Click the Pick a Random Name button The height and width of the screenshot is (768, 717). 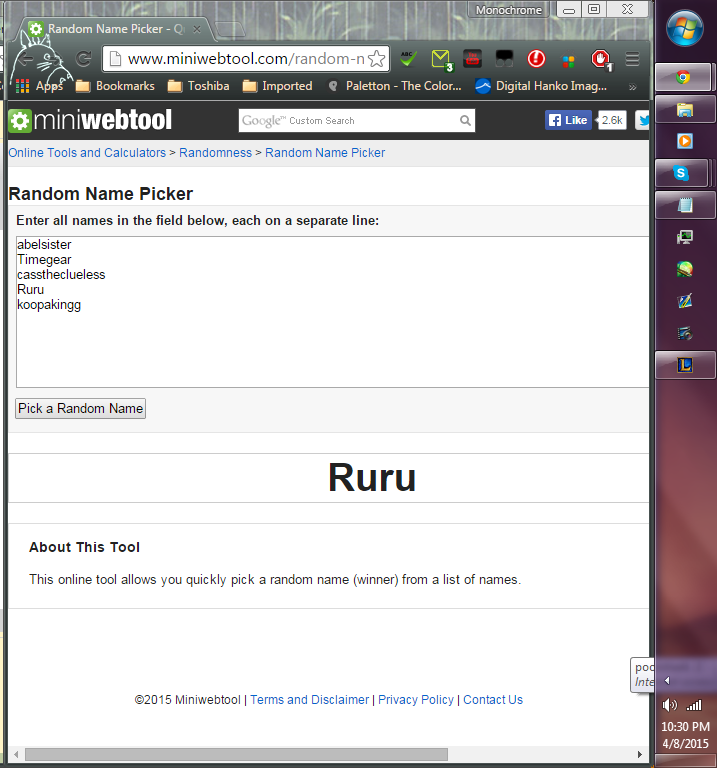coord(80,408)
